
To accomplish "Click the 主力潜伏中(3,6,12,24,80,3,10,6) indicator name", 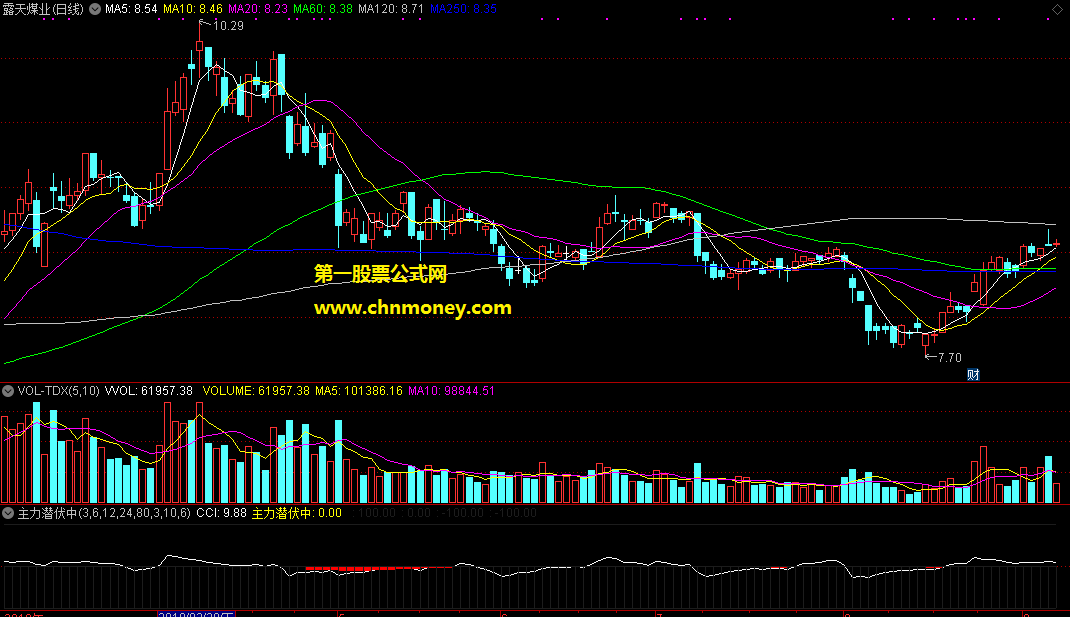I will tap(104, 513).
